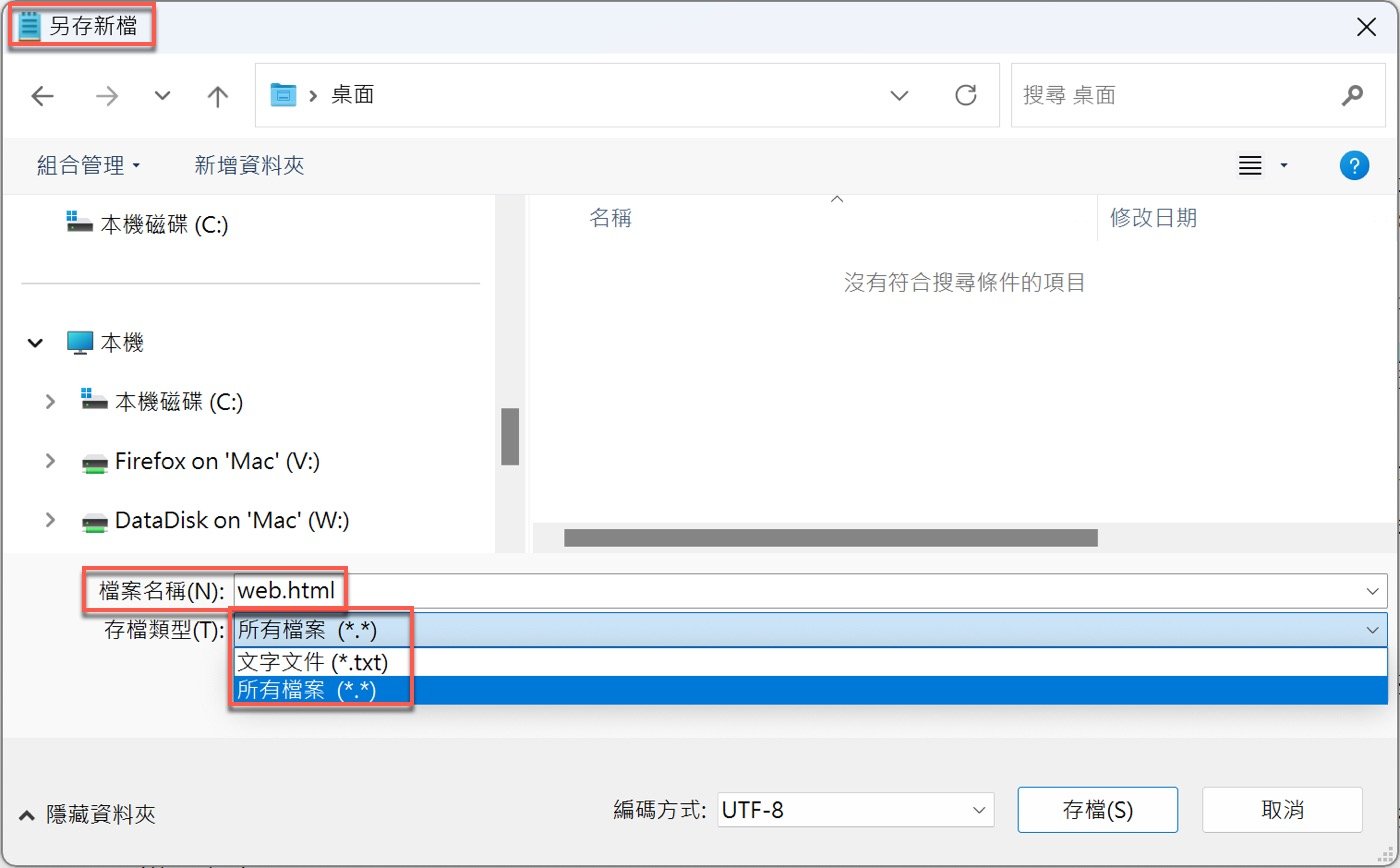The height and width of the screenshot is (868, 1400).
Task: Click navigation pane vertical scrollbar thumb
Action: click(510, 437)
